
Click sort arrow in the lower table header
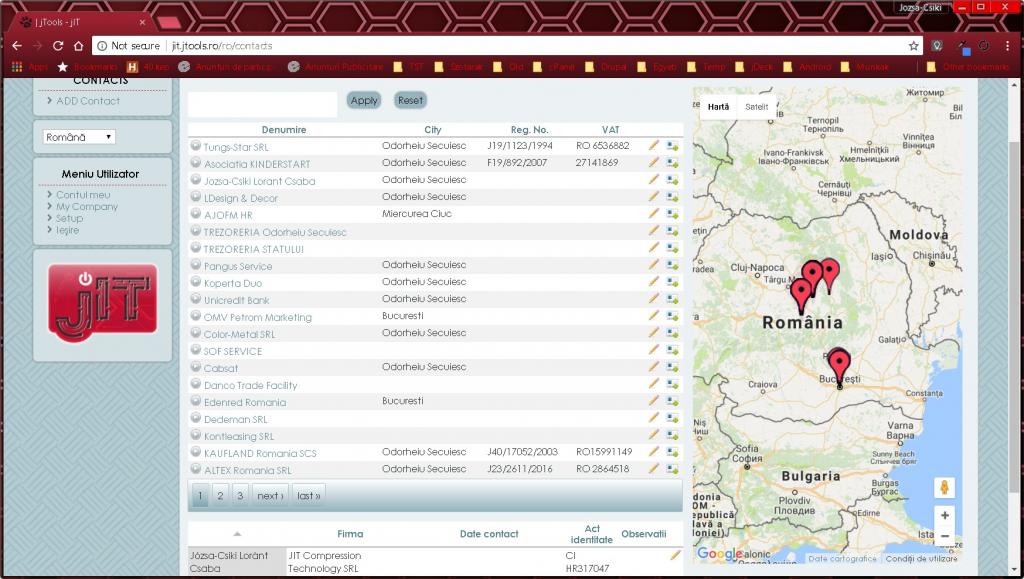point(237,534)
